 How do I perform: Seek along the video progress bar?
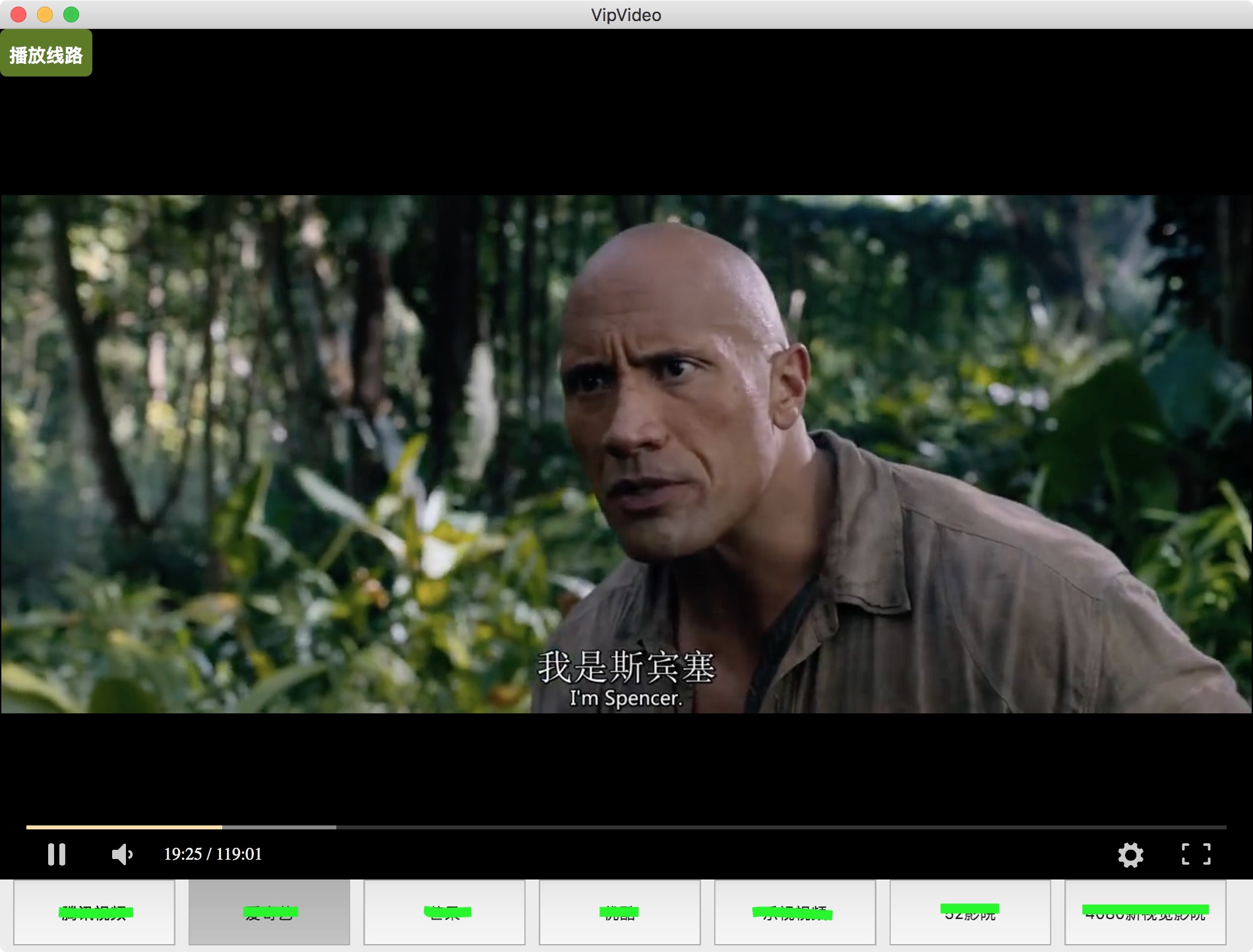tap(626, 827)
